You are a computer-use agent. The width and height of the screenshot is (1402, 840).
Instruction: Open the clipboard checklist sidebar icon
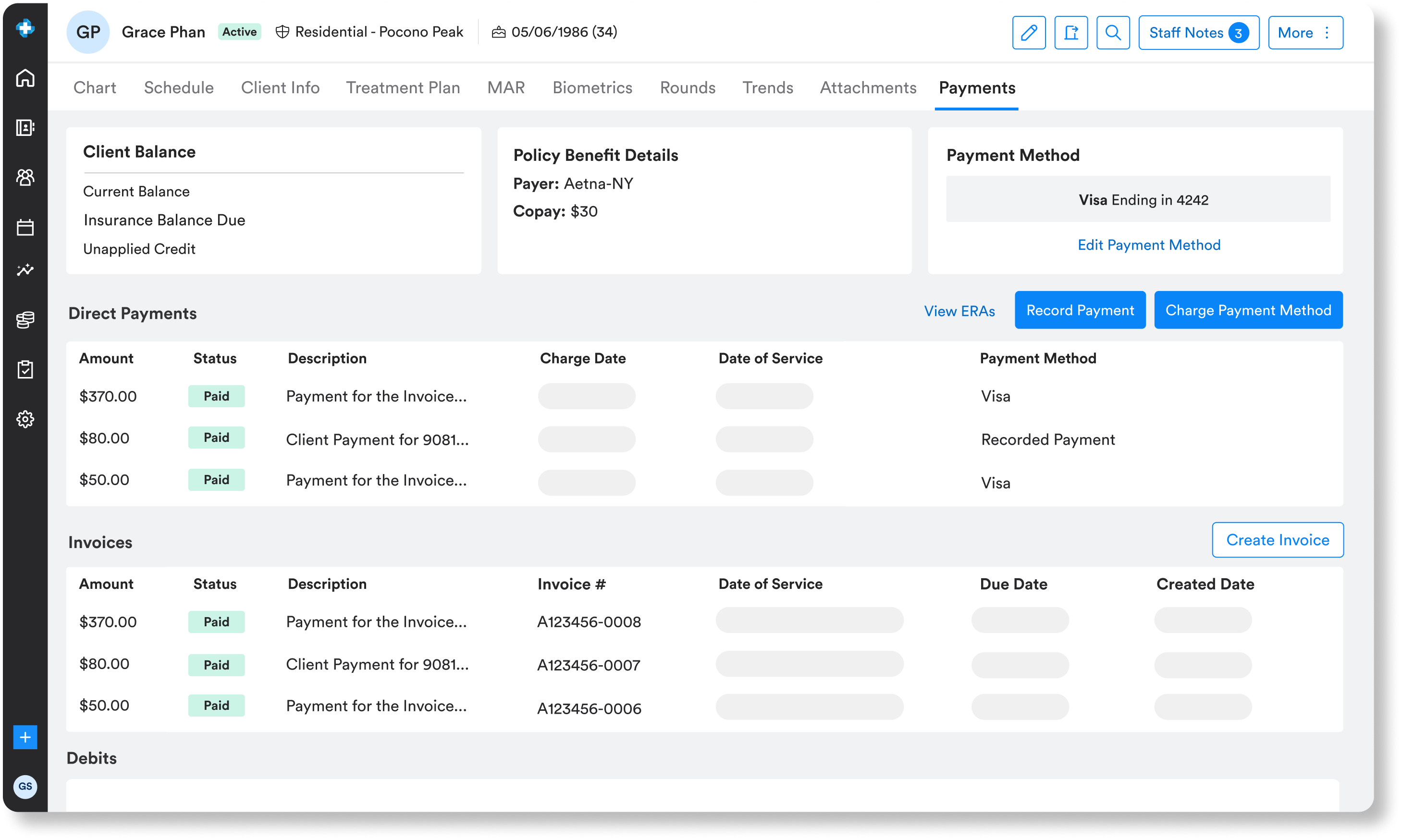click(x=25, y=370)
